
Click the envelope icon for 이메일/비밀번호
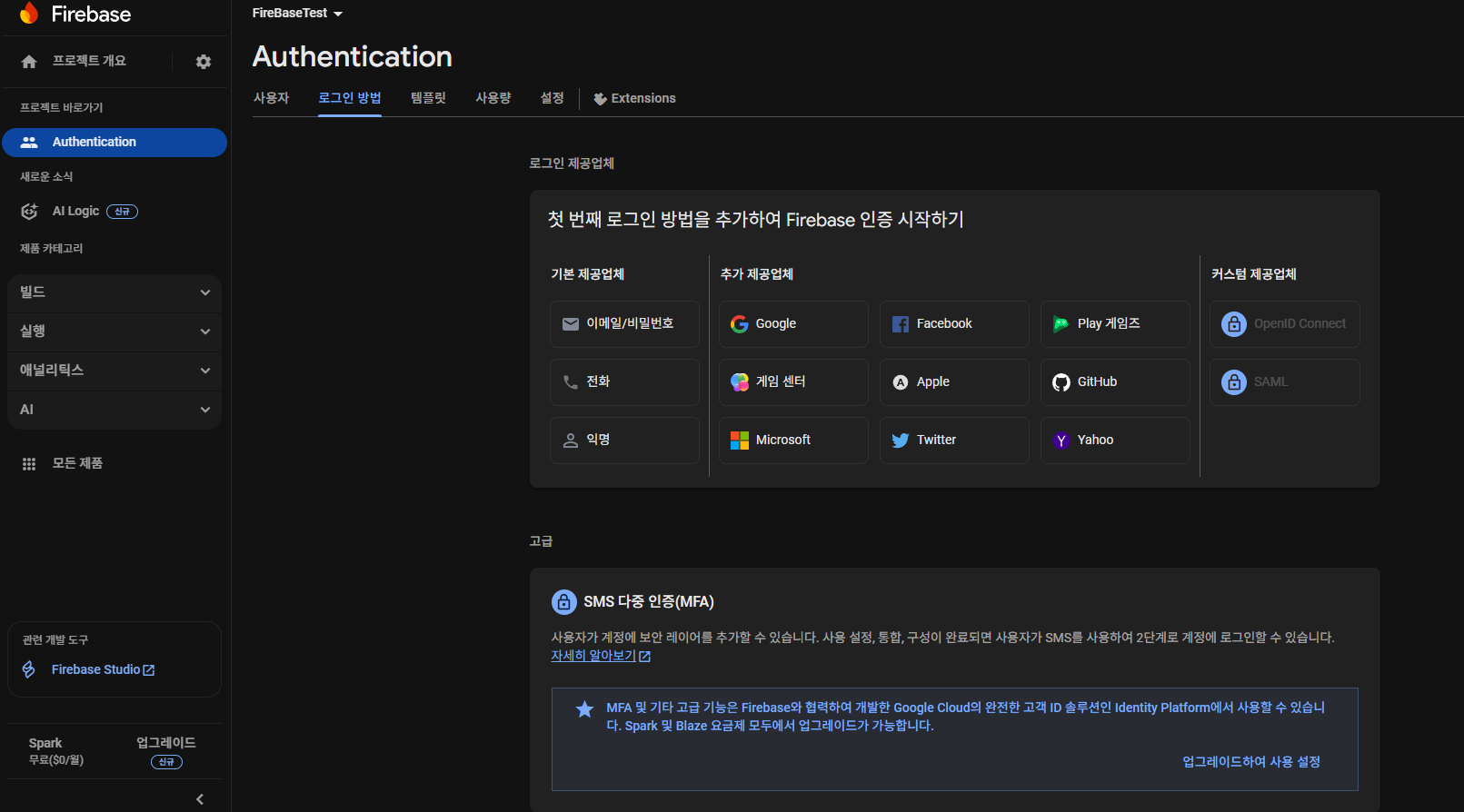[571, 324]
